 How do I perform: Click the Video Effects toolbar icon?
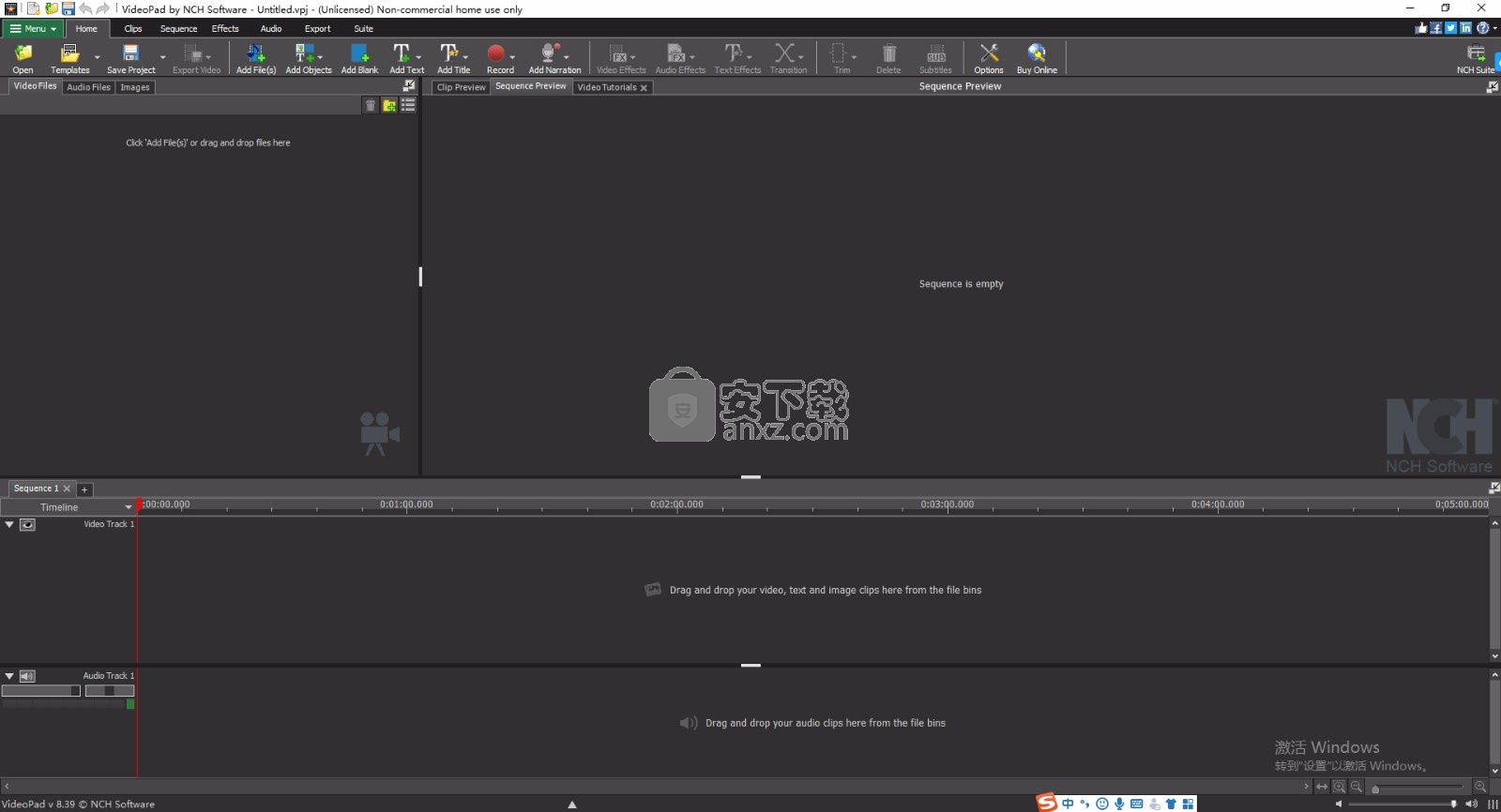point(621,58)
